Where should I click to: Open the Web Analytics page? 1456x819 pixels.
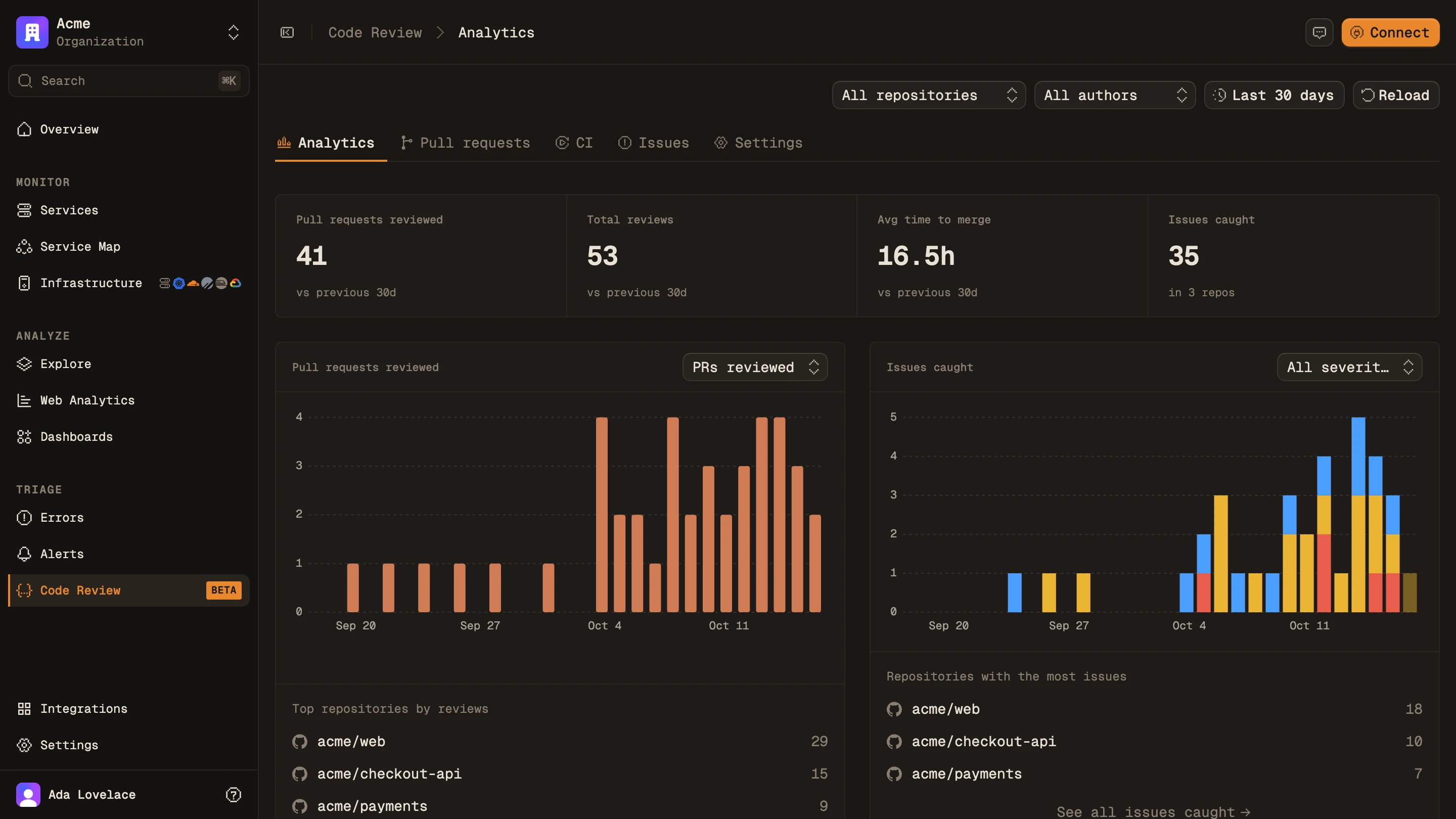click(129, 400)
